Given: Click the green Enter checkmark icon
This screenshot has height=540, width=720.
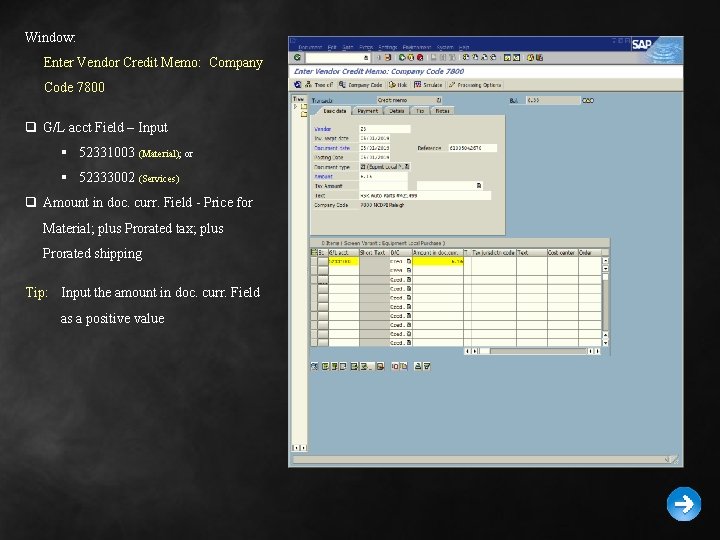Looking at the screenshot, I should [297, 57].
